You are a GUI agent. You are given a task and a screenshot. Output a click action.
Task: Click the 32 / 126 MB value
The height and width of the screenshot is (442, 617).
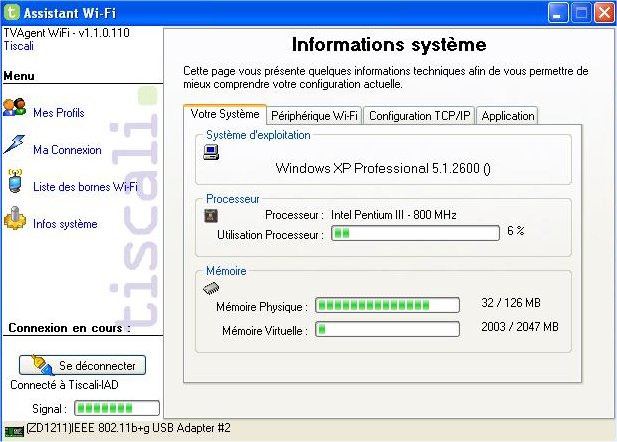coord(511,303)
